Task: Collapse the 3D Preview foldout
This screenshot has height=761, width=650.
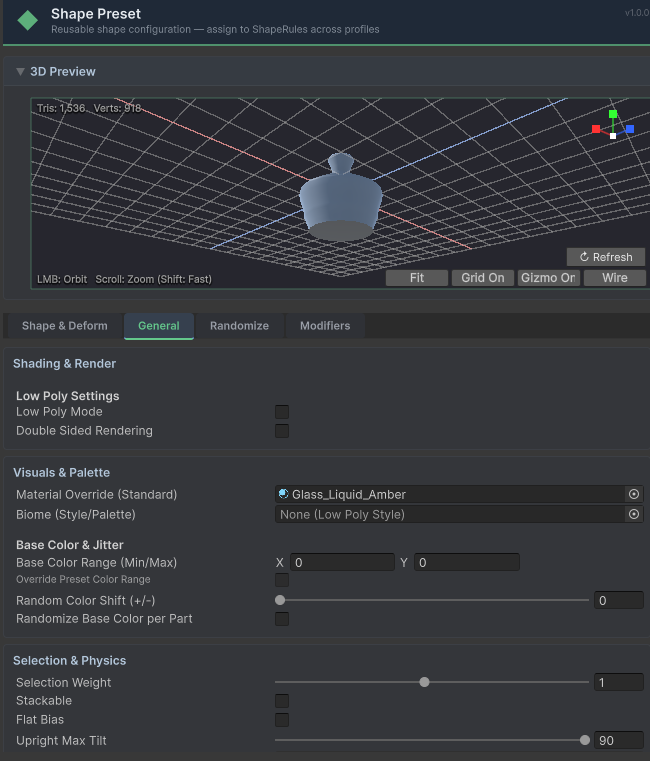Action: tap(20, 72)
